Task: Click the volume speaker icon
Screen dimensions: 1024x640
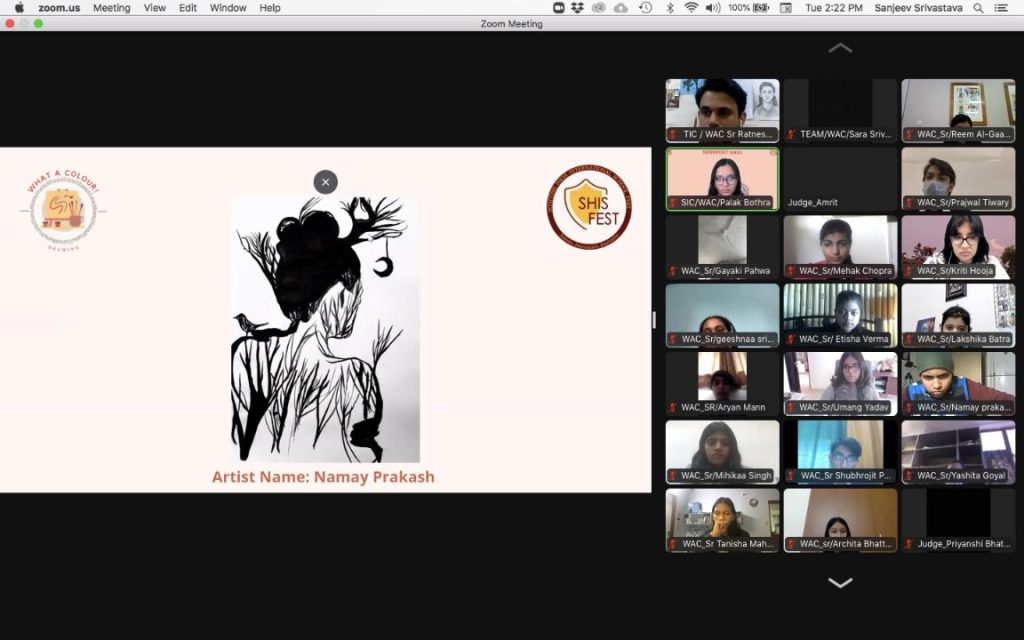Action: pyautogui.click(x=712, y=8)
